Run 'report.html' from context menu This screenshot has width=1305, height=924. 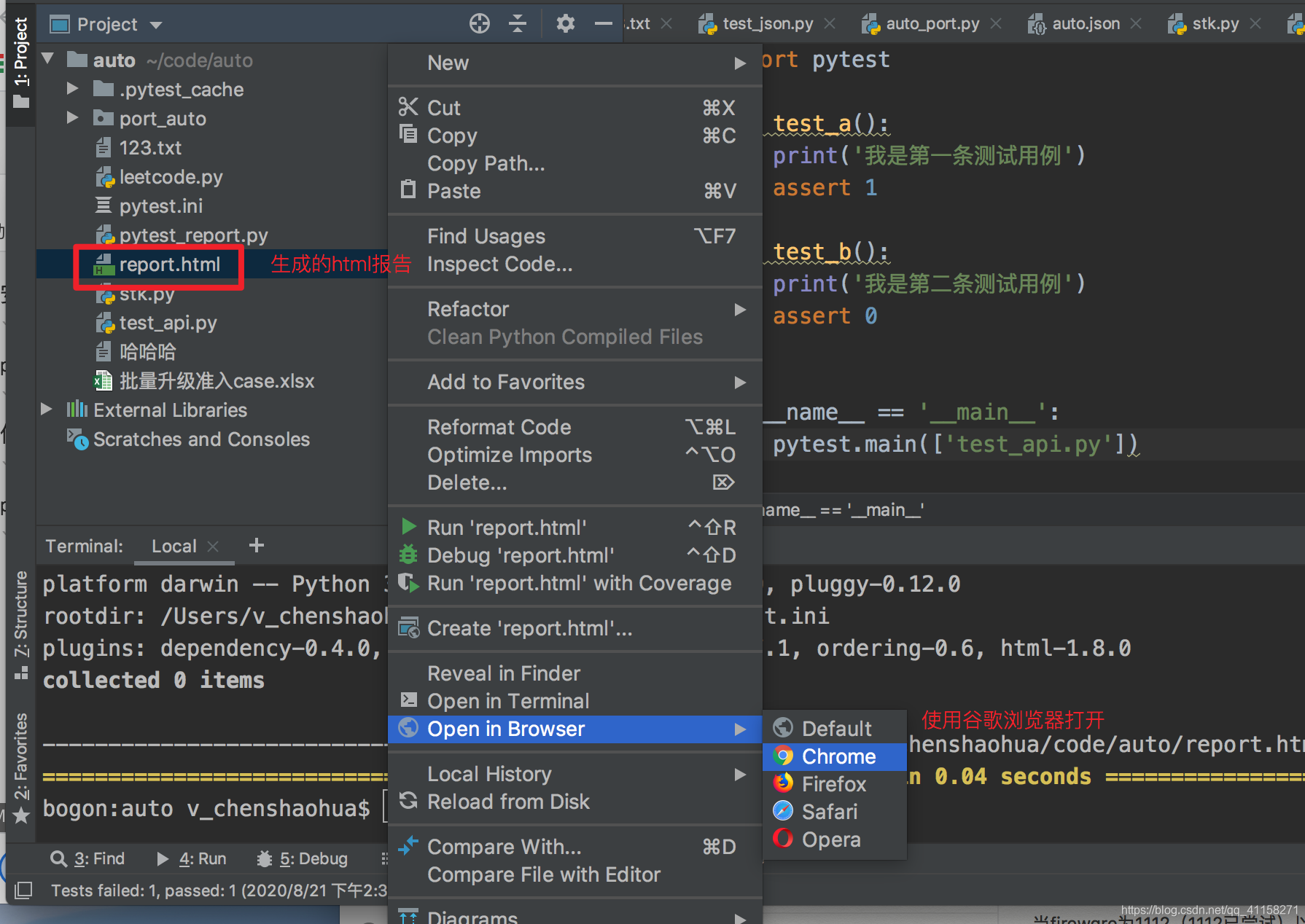coord(575,528)
